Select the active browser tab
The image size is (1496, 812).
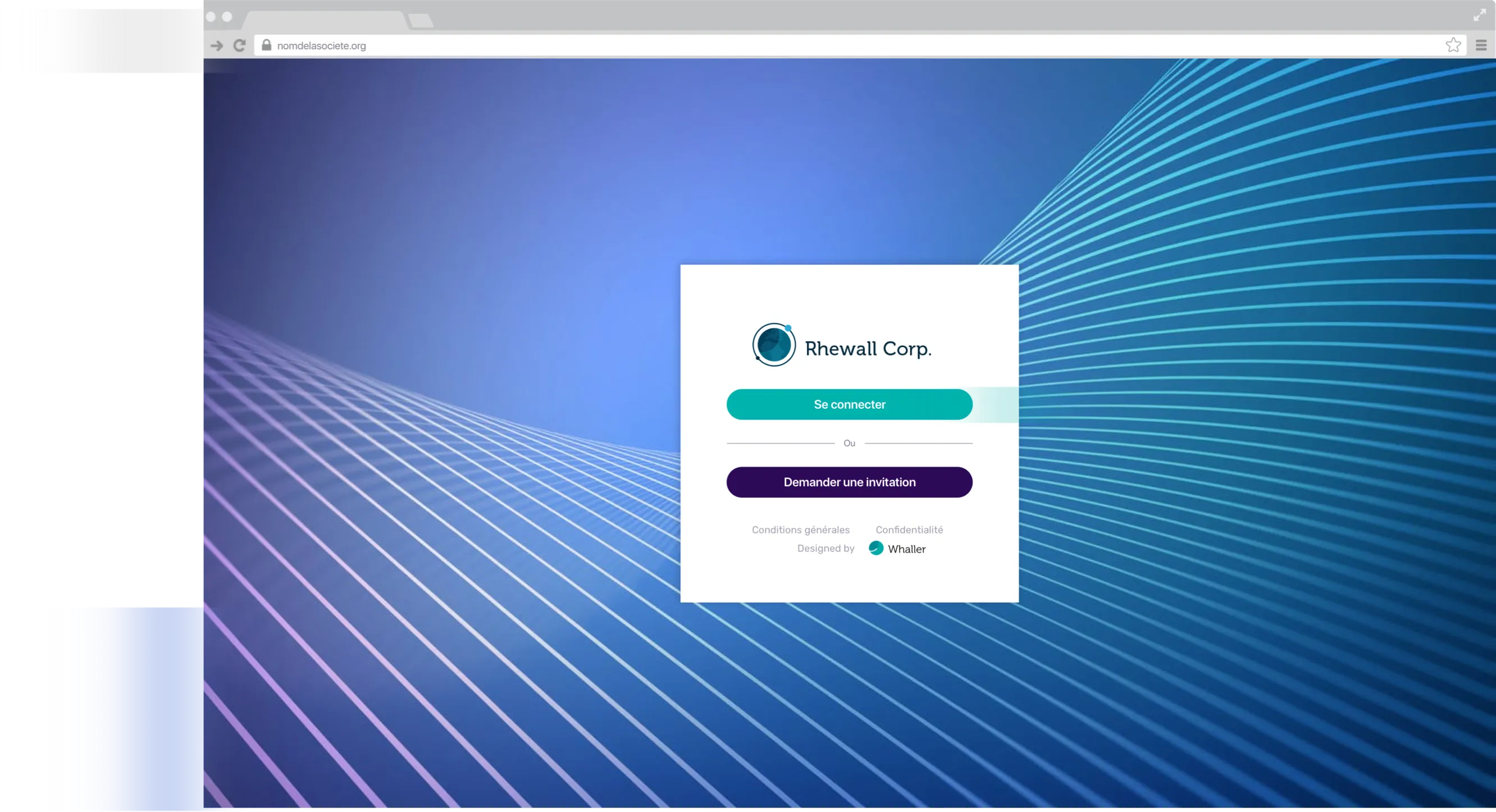325,20
